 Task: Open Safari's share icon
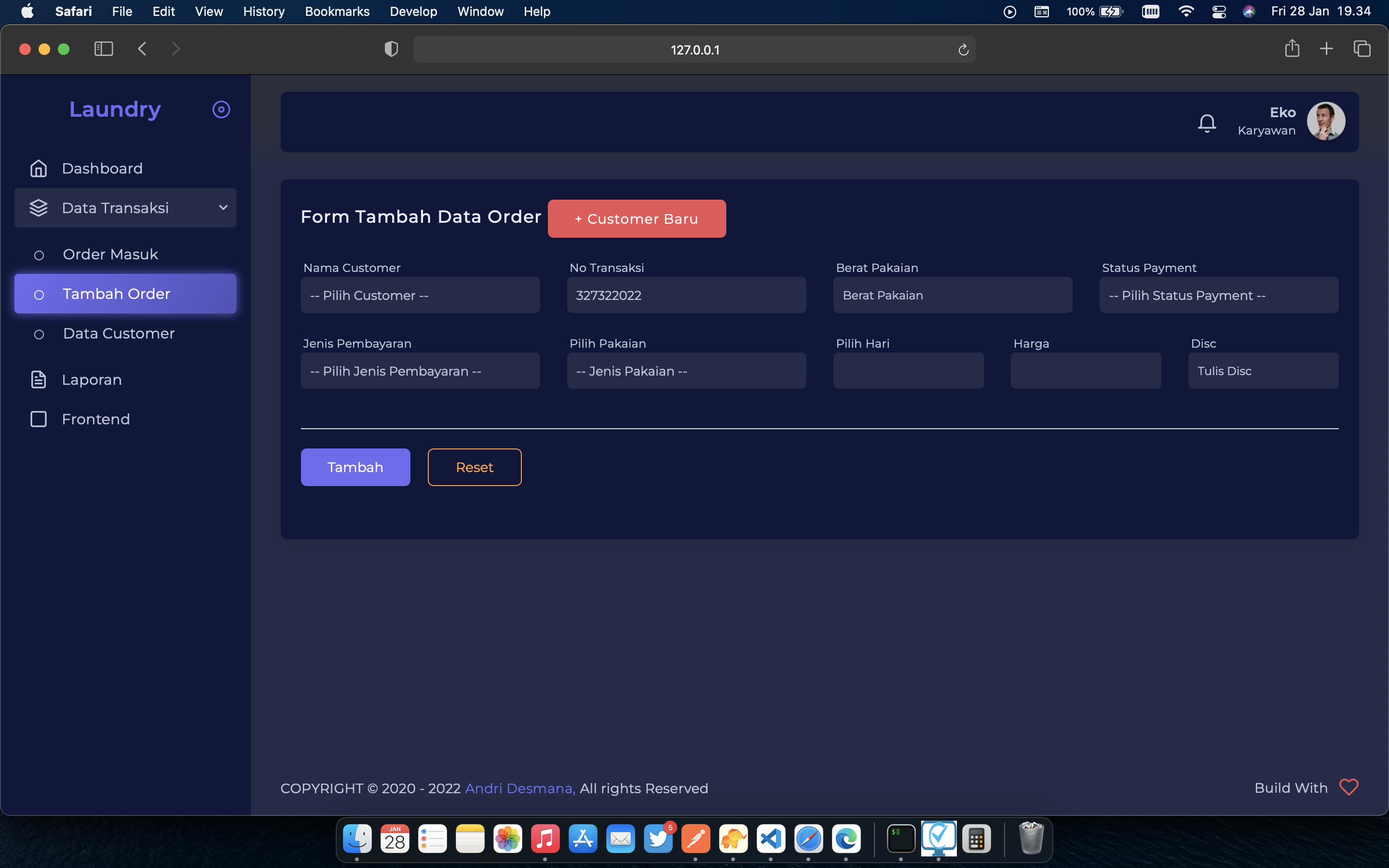tap(1292, 49)
